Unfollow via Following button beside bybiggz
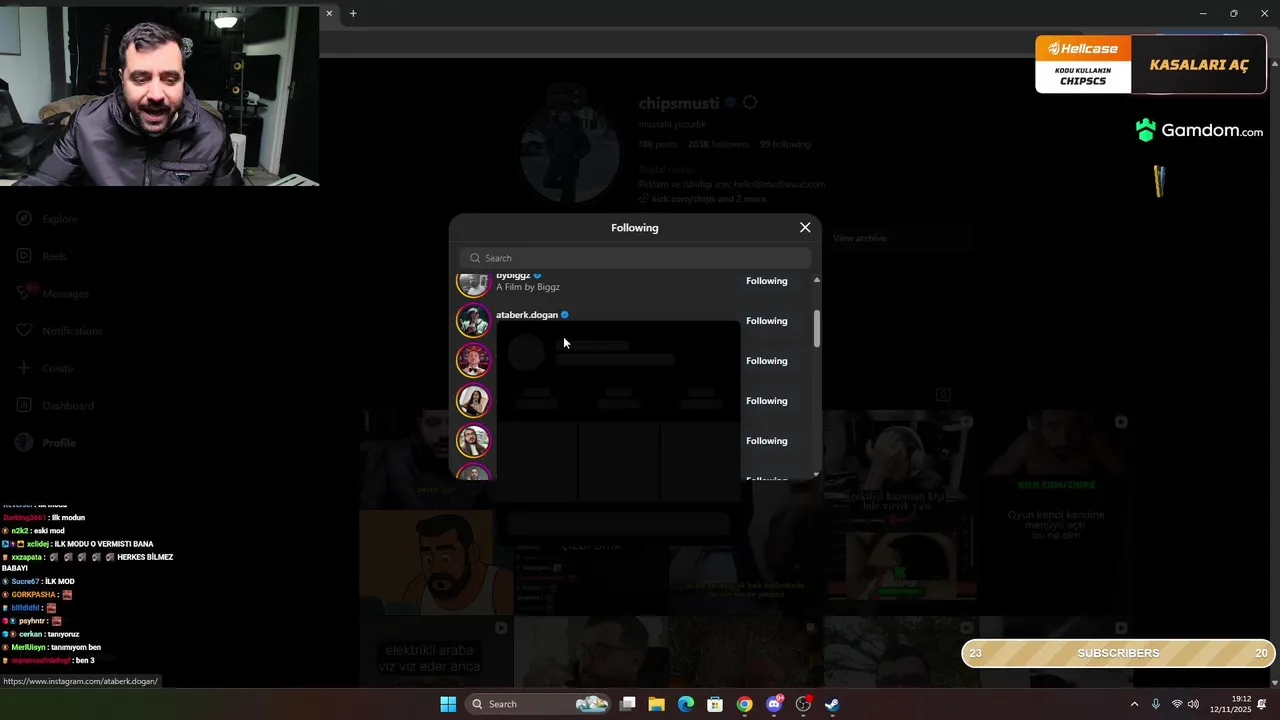 pyautogui.click(x=767, y=281)
